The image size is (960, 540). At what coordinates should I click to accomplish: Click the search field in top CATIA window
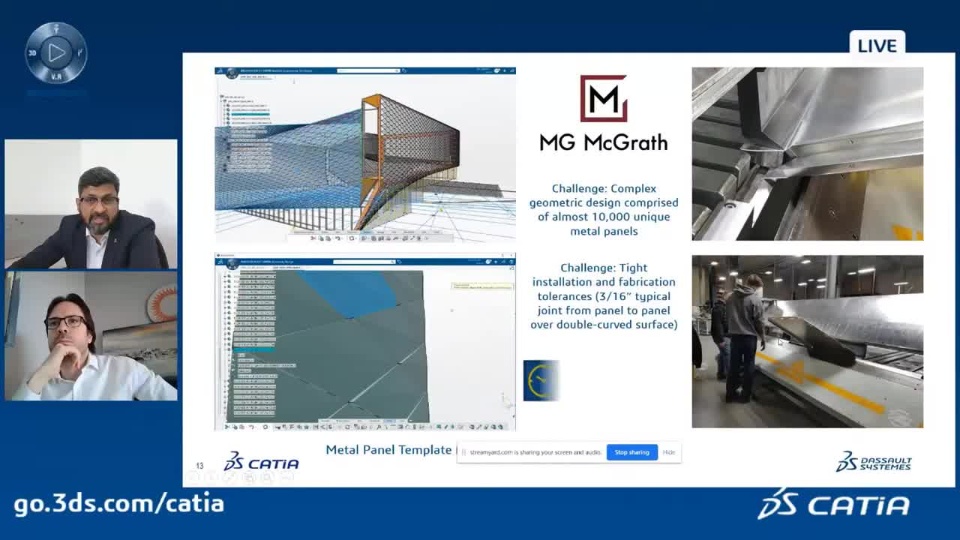tap(368, 71)
